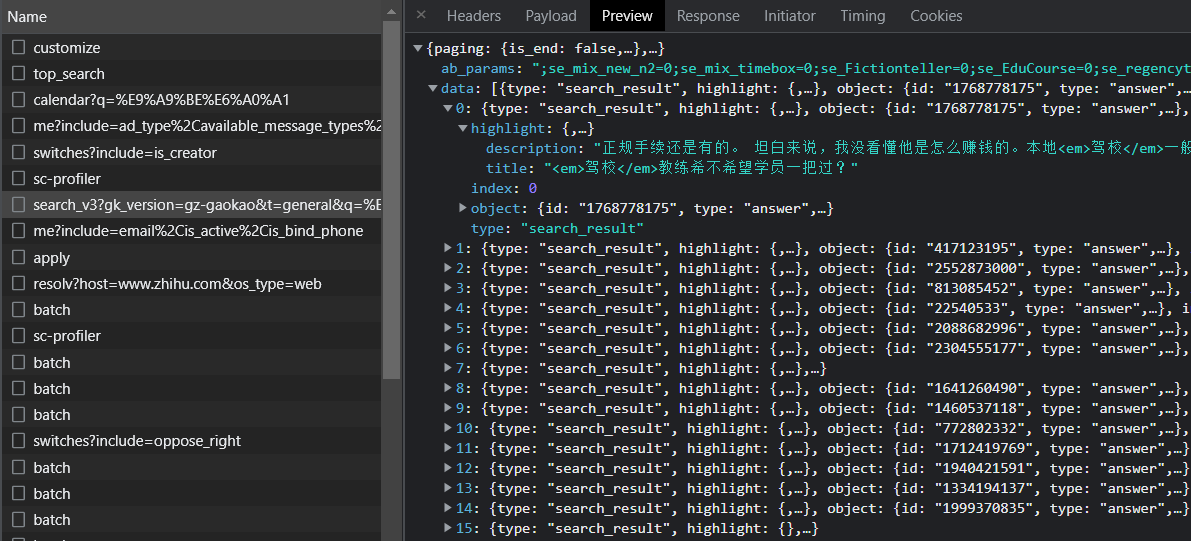Click the type value "search_result"

(x=582, y=228)
